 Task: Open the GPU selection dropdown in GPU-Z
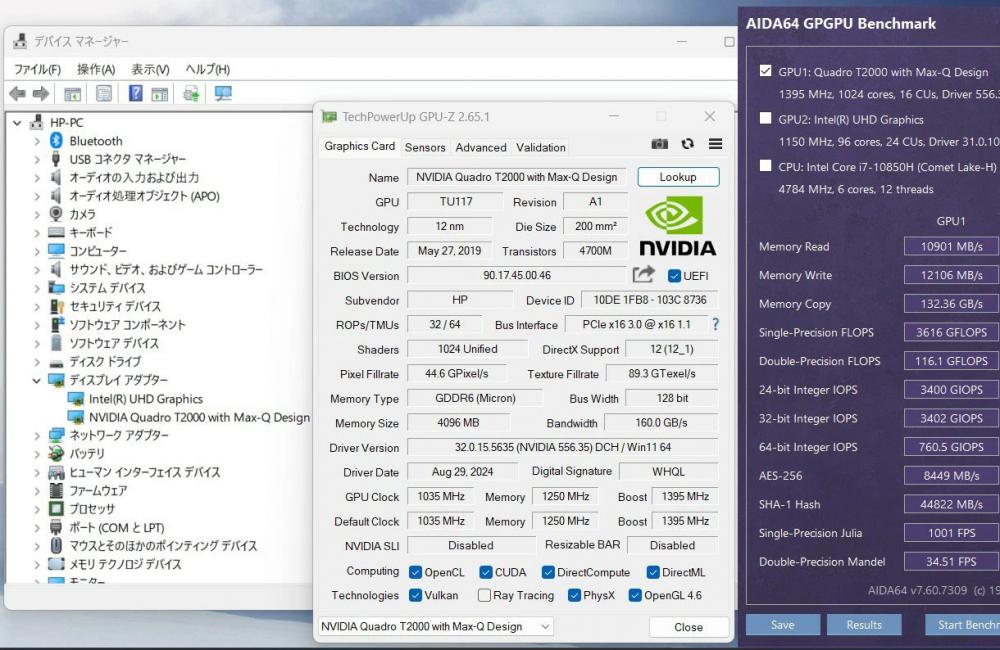coord(435,626)
